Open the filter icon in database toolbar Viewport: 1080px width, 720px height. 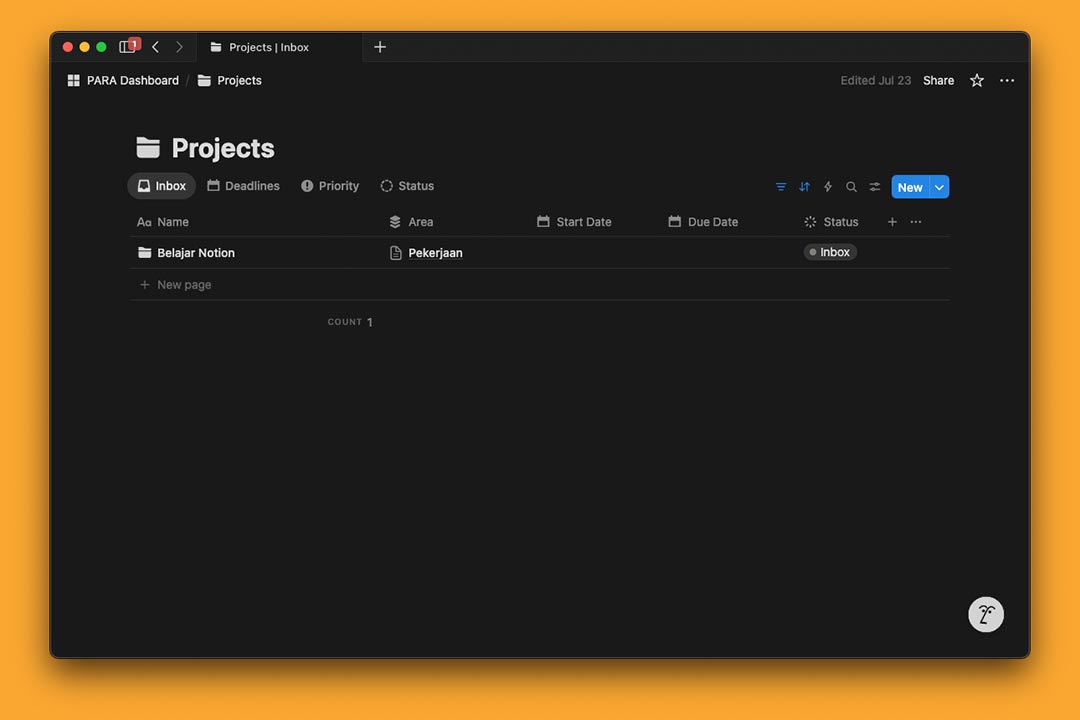point(780,187)
